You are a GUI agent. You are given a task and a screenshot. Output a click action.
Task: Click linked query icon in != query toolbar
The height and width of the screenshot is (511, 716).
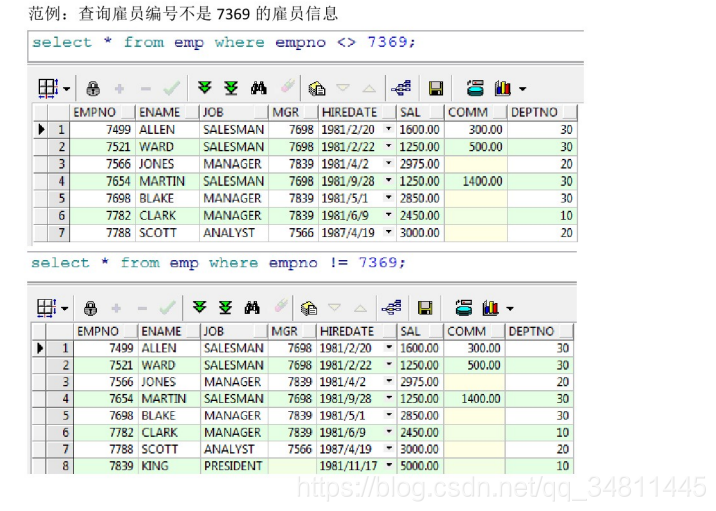tap(391, 308)
